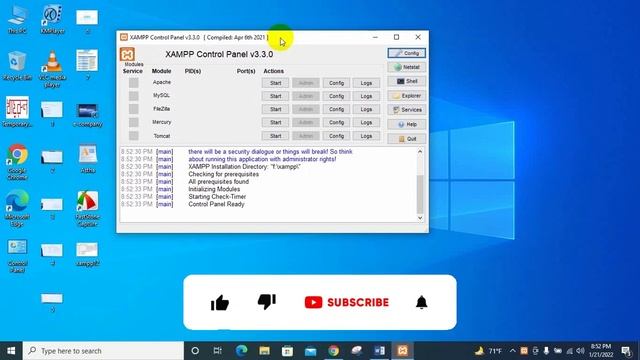The width and height of the screenshot is (640, 360).
Task: Expand the hidden system tray icons chevron
Action: (513, 351)
